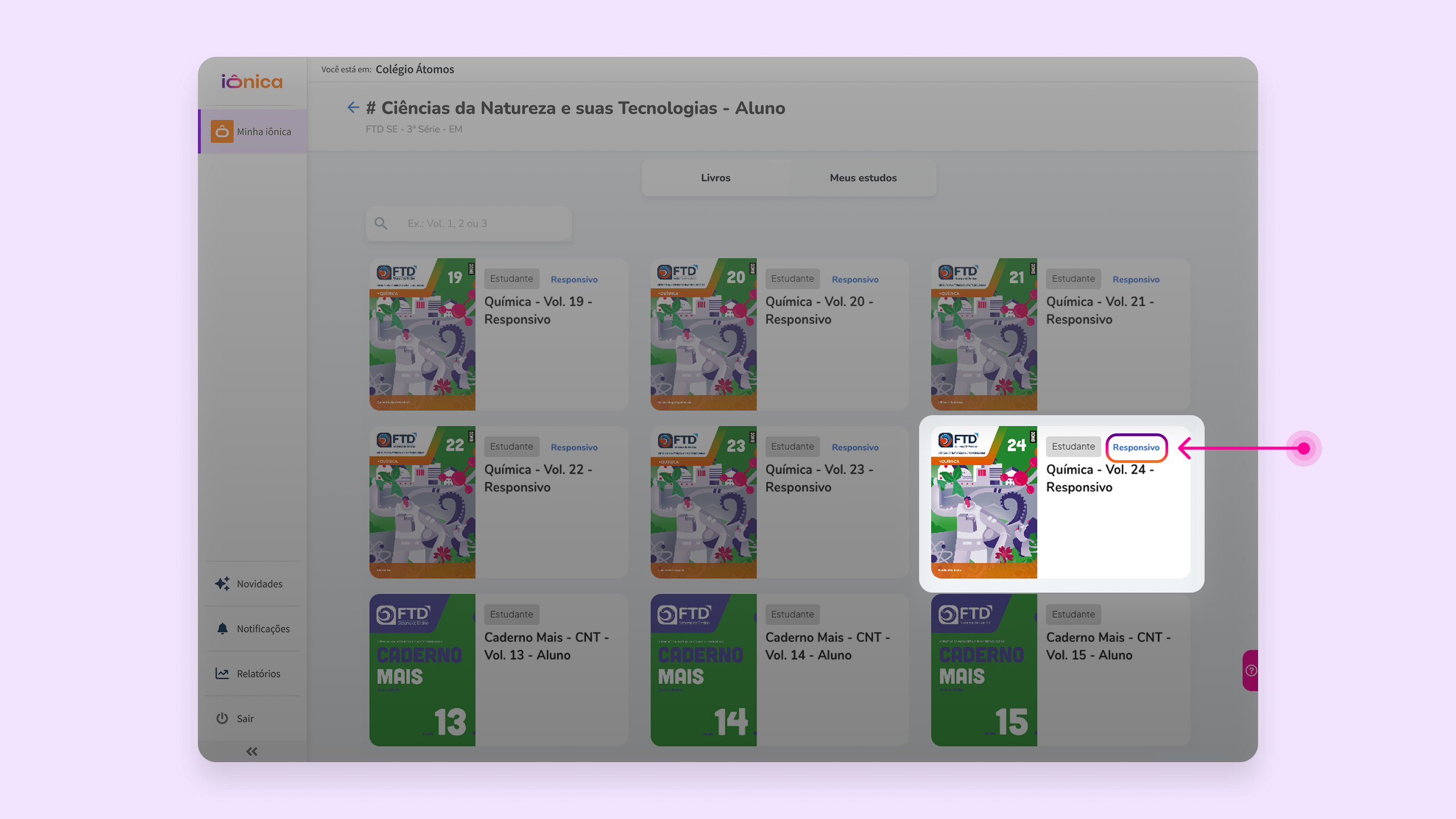This screenshot has height=819, width=1456.
Task: Click title 'Química - Vol. 22 - Responsivo'
Action: (x=538, y=478)
